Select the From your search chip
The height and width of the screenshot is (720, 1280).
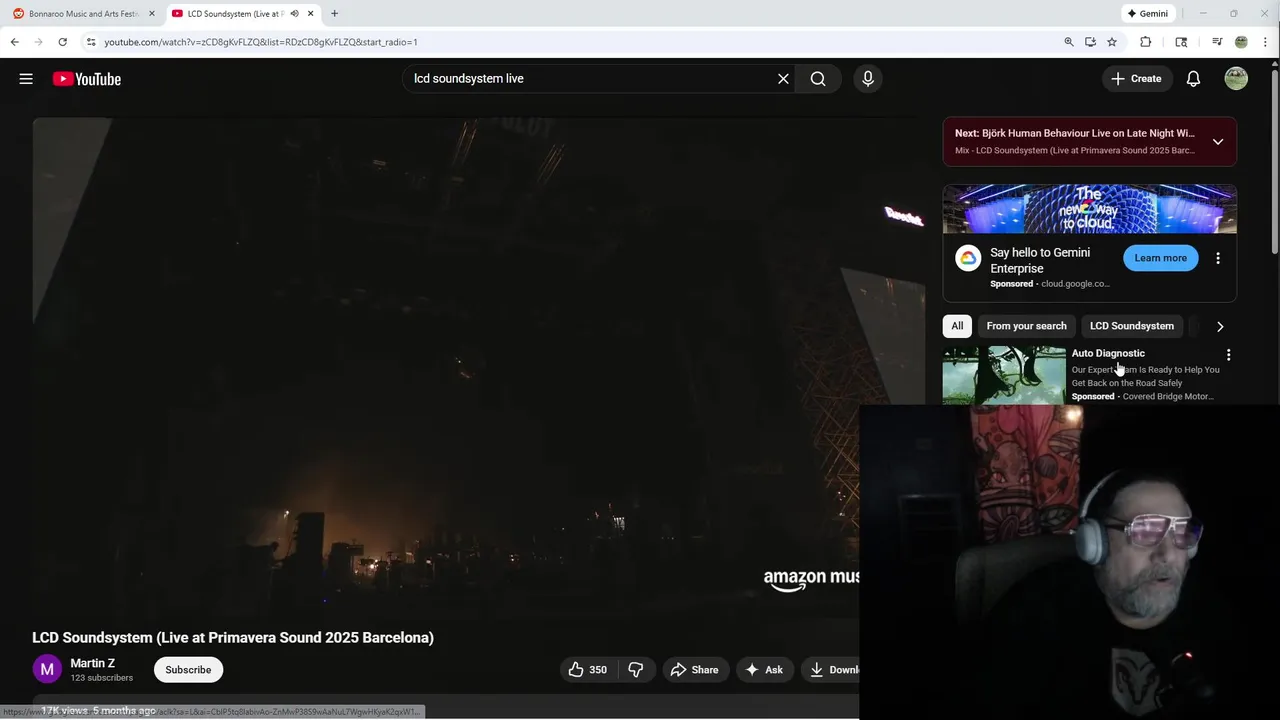[1026, 326]
